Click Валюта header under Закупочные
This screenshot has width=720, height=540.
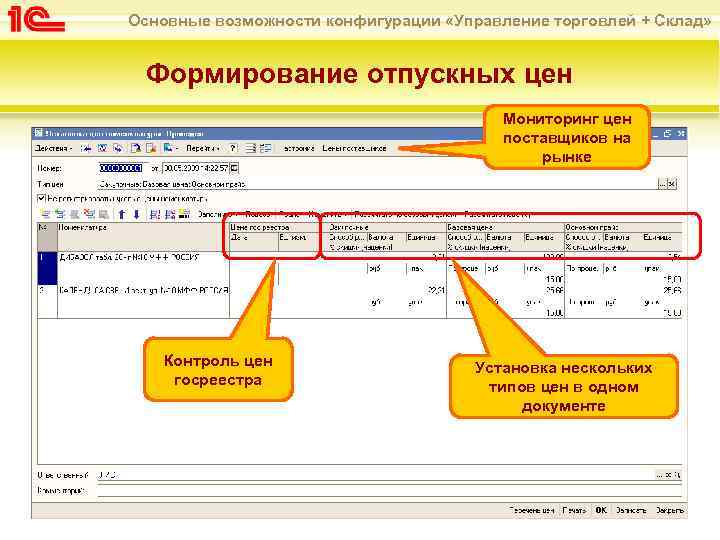[x=386, y=237]
